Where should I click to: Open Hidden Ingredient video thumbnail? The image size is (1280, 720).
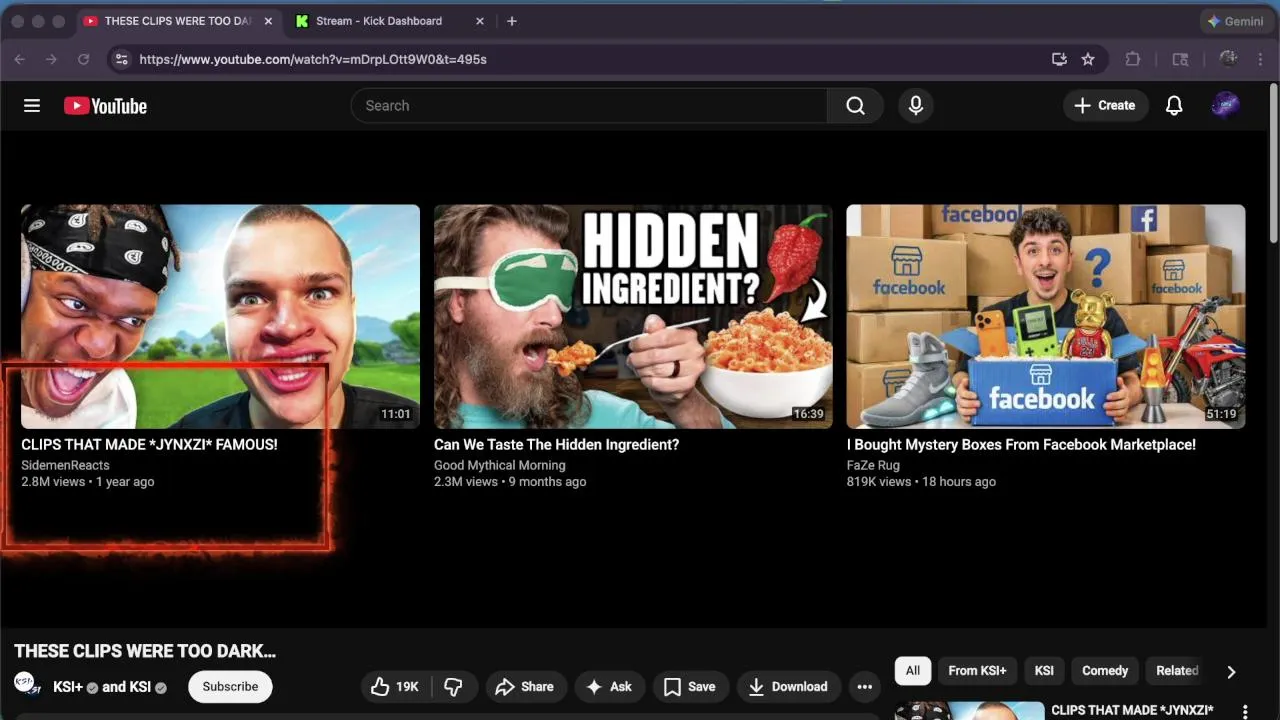pos(633,316)
